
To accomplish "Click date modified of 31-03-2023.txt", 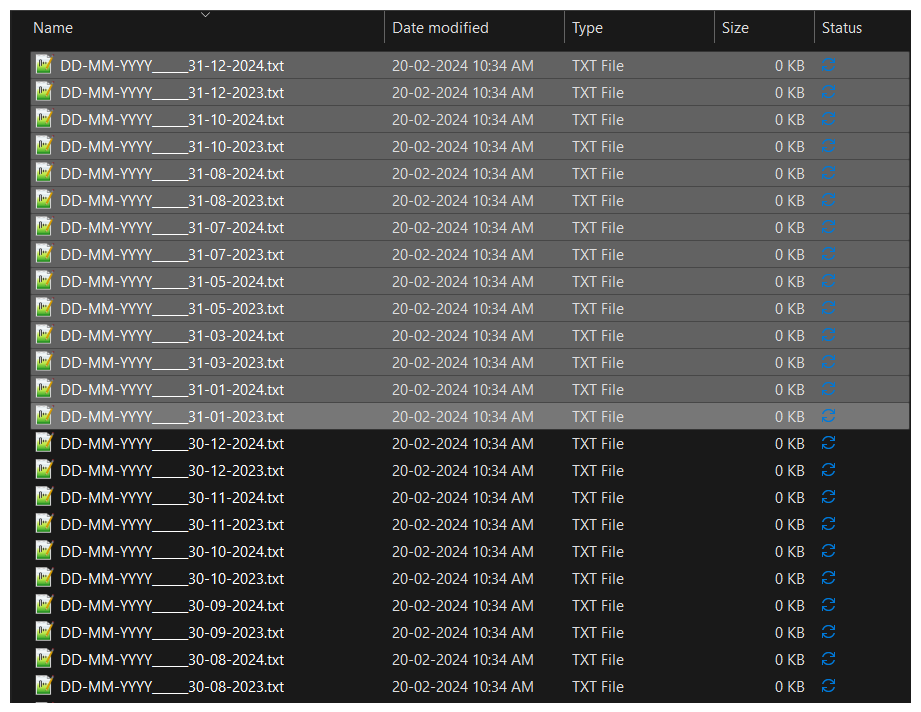I will pos(462,362).
